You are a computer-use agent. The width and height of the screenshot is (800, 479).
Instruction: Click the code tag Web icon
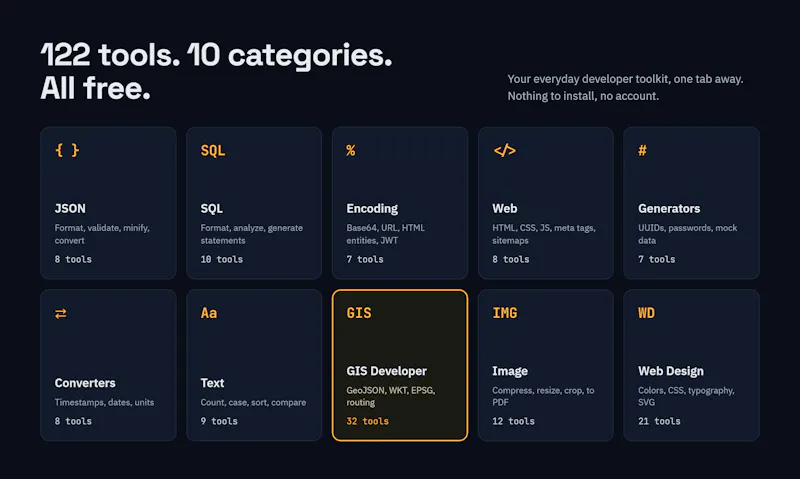click(505, 150)
